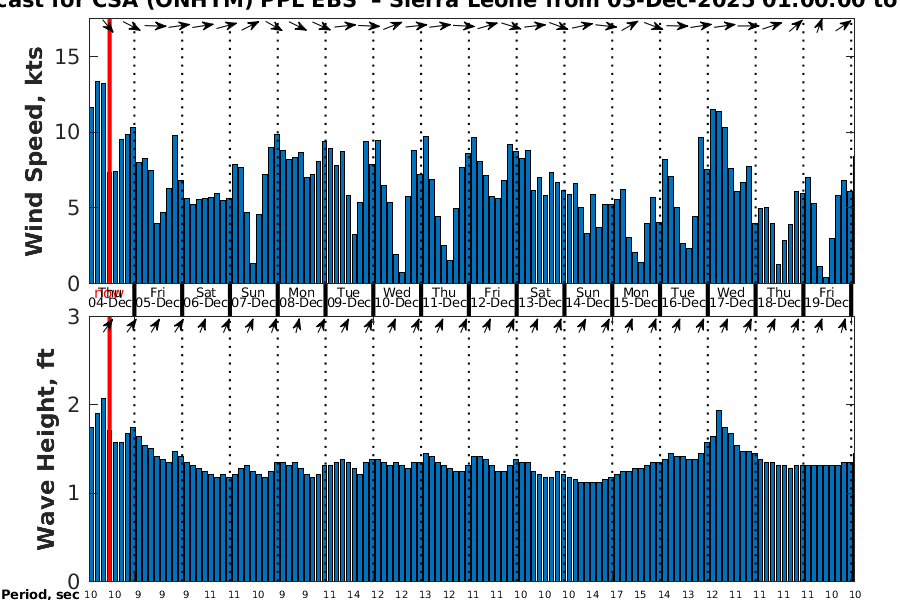Click the last wind direction arrow at far right
The image size is (900, 600).
[x=845, y=26]
